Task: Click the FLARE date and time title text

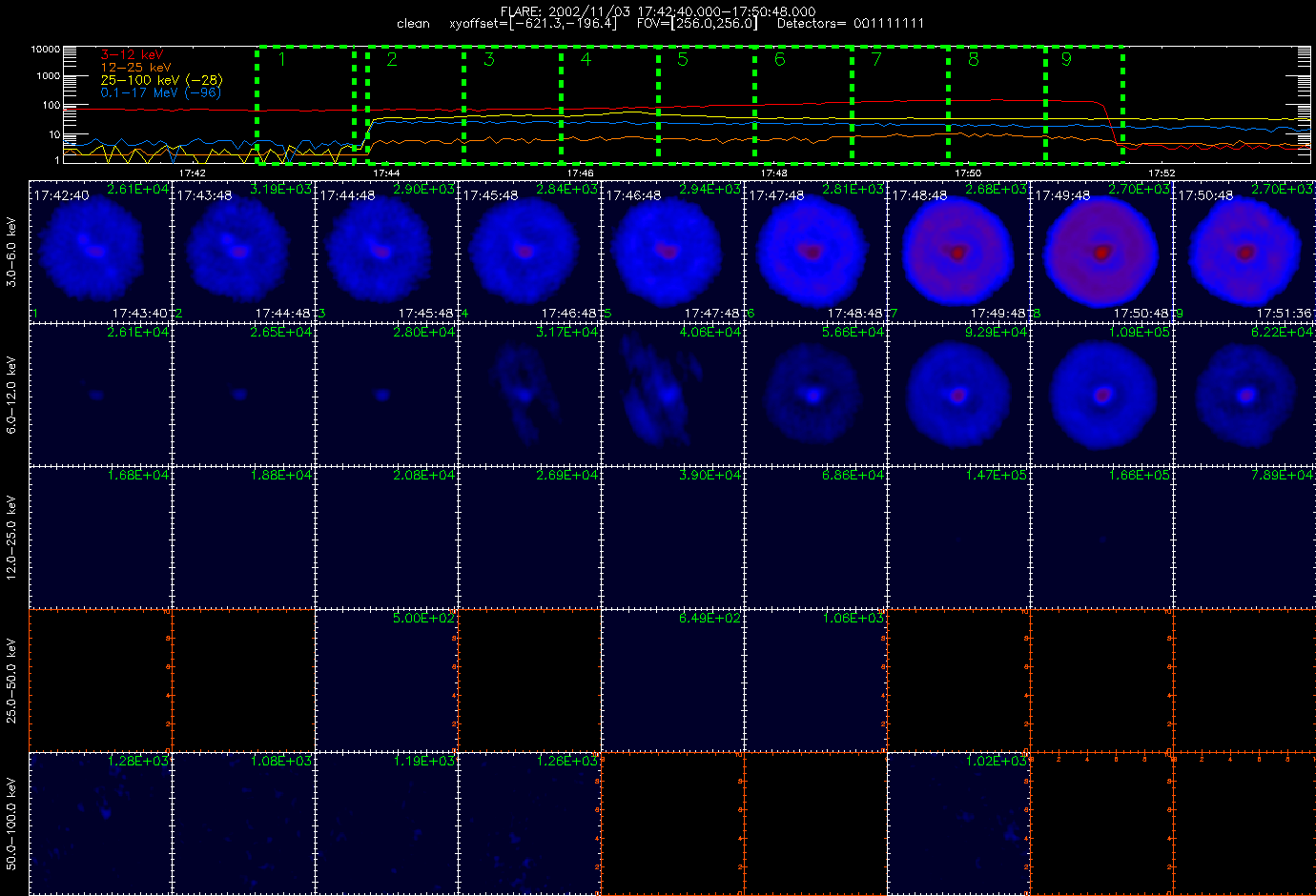Action: point(658,11)
